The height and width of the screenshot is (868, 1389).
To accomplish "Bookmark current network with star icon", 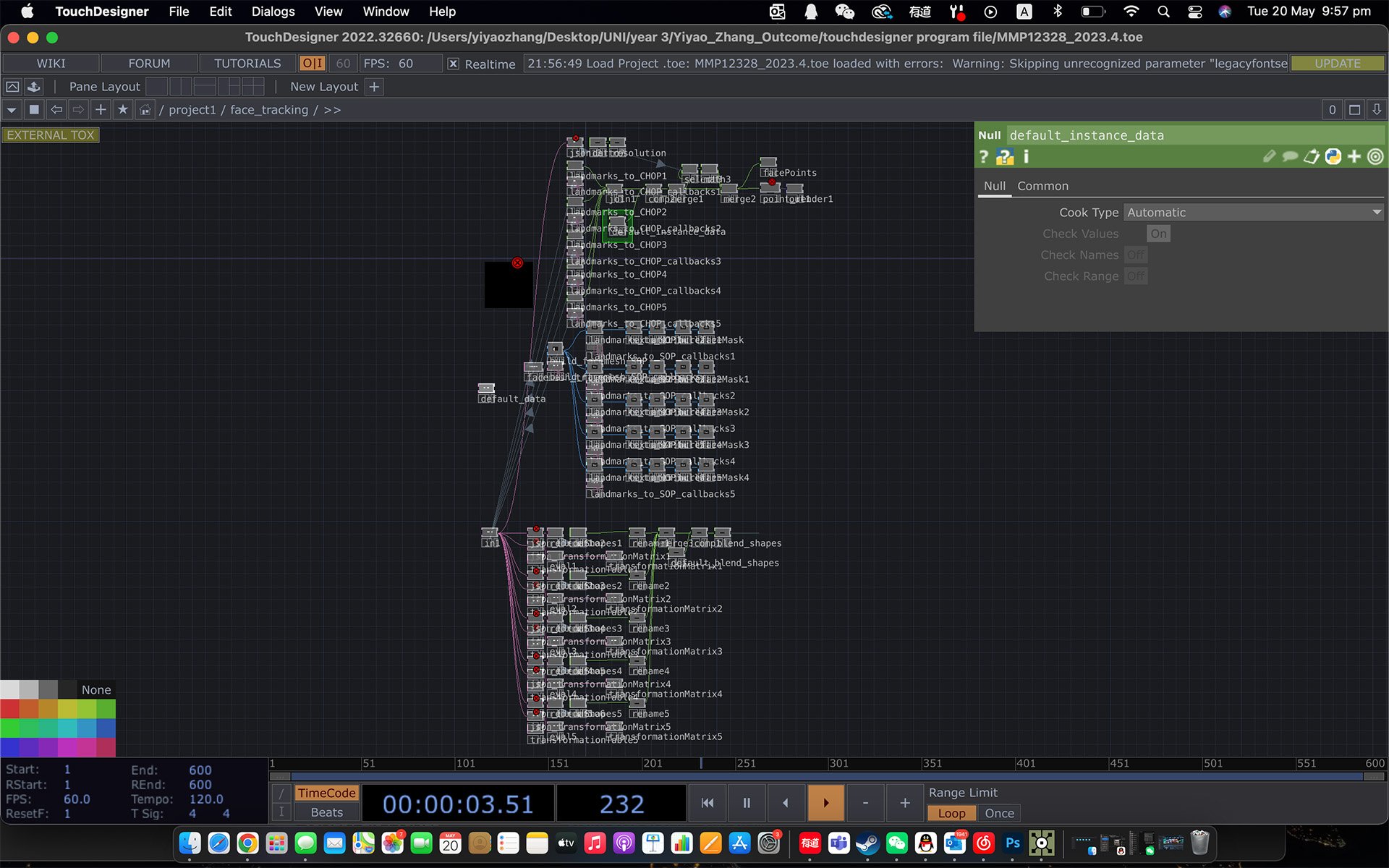I will (x=123, y=110).
